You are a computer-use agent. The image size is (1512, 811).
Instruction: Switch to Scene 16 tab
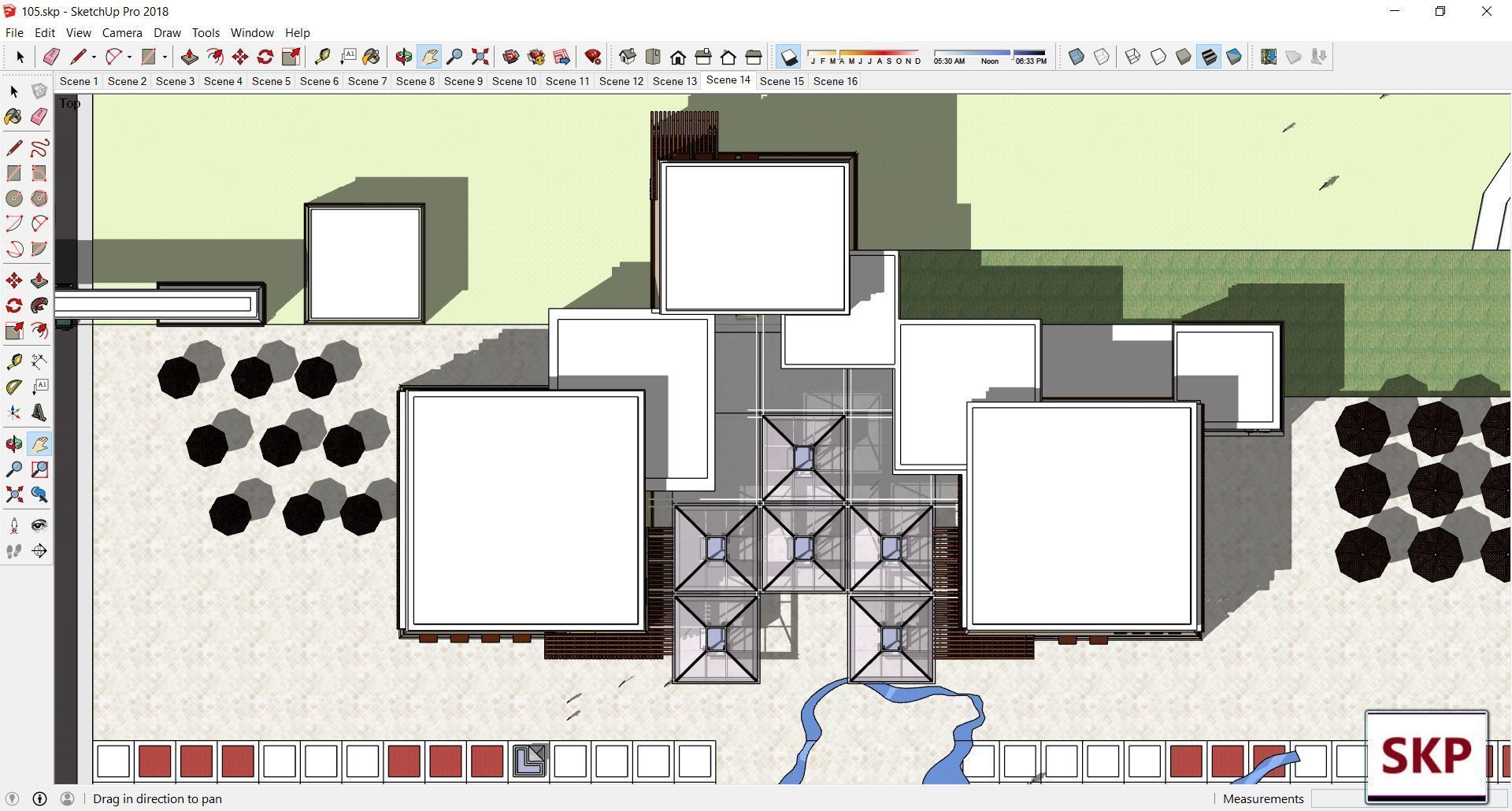[836, 81]
